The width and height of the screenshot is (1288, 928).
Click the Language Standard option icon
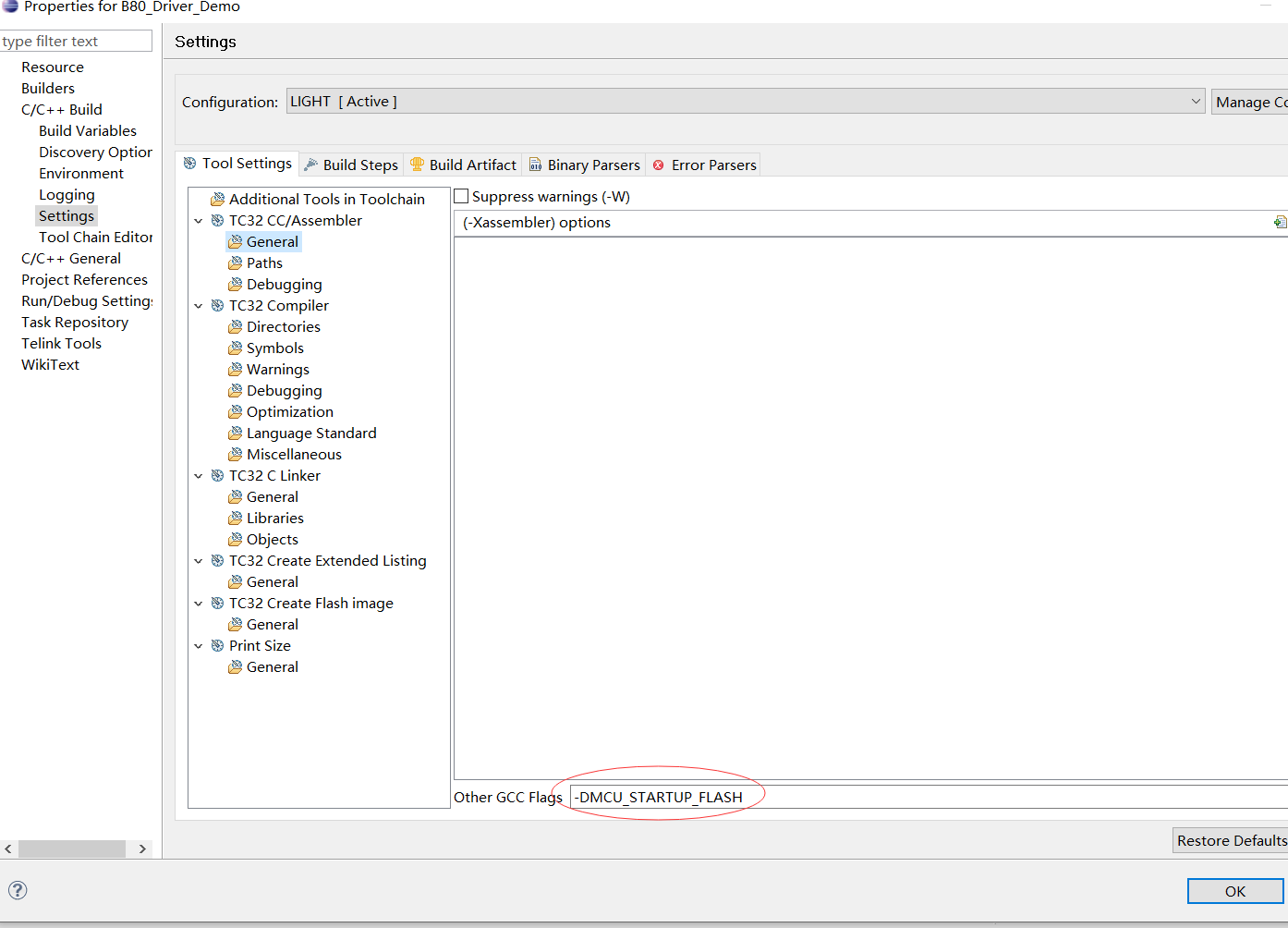tap(236, 433)
